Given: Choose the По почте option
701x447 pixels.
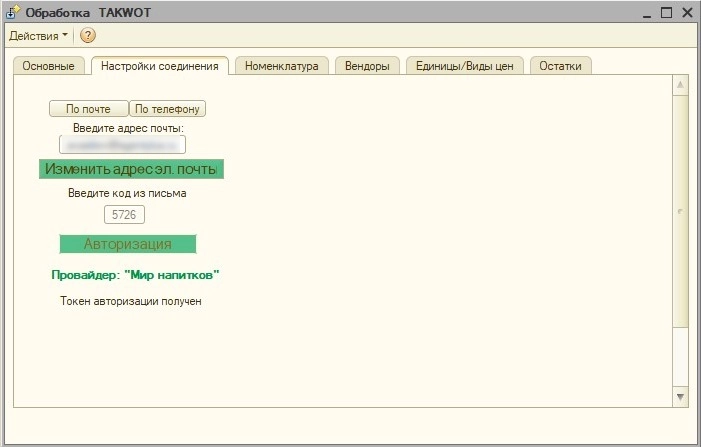Looking at the screenshot, I should 88,109.
